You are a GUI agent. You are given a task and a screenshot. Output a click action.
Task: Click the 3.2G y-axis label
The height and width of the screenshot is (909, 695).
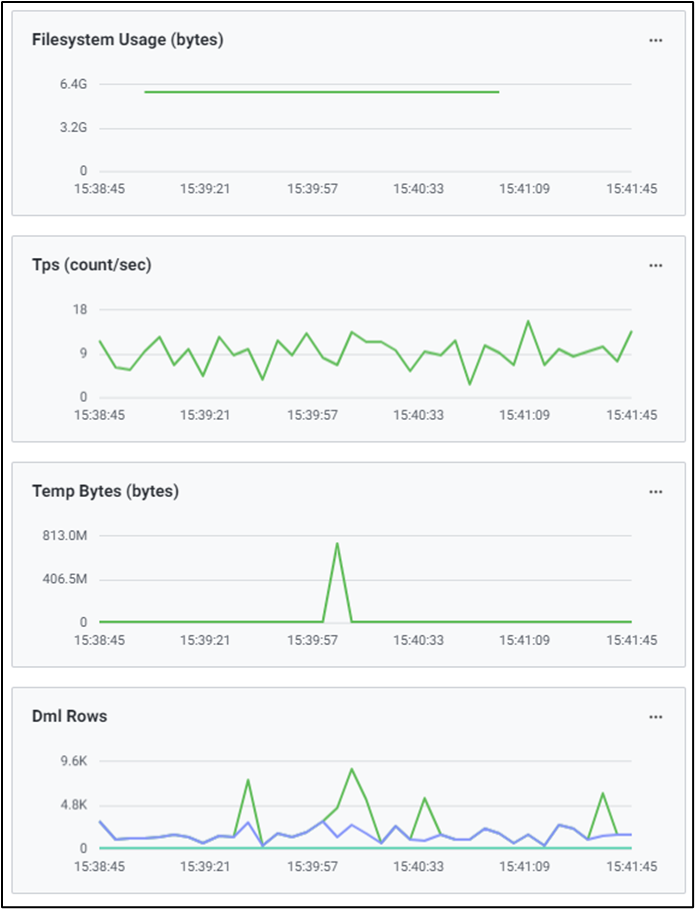click(x=73, y=128)
